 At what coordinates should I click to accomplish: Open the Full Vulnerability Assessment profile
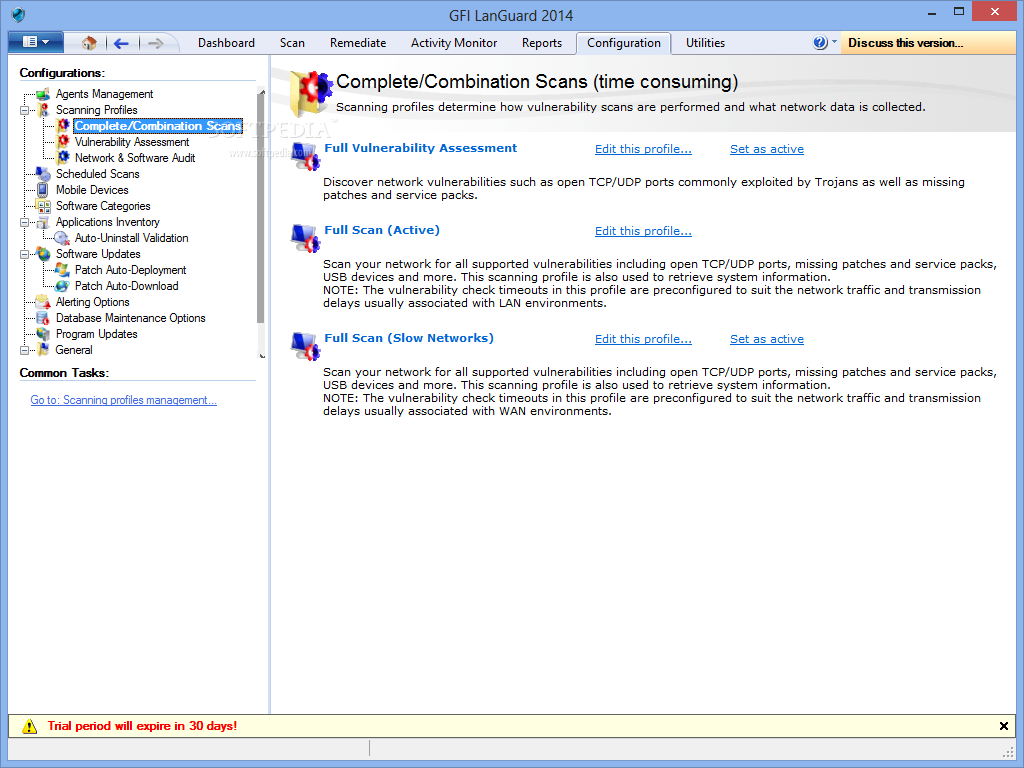click(x=420, y=148)
